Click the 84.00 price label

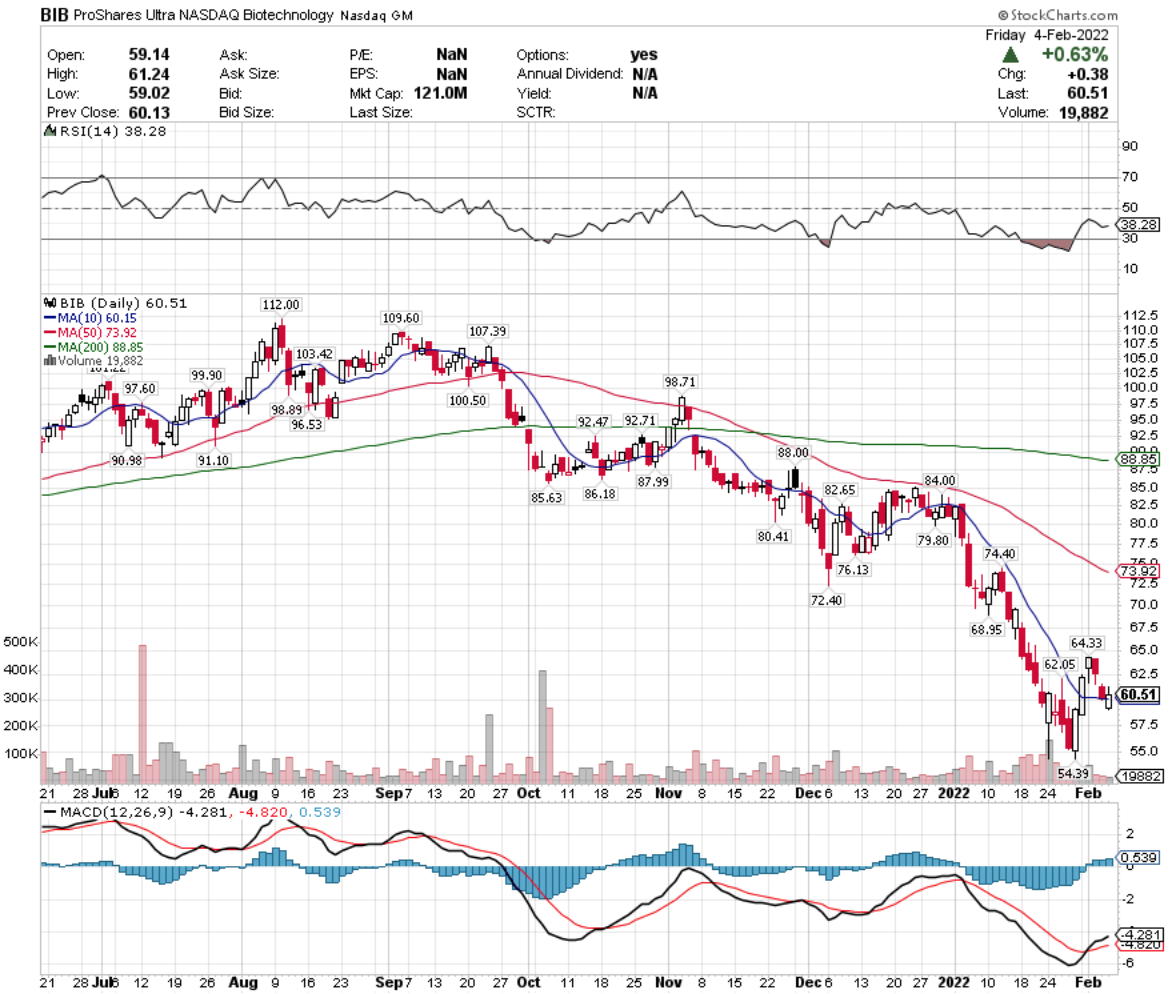click(940, 481)
